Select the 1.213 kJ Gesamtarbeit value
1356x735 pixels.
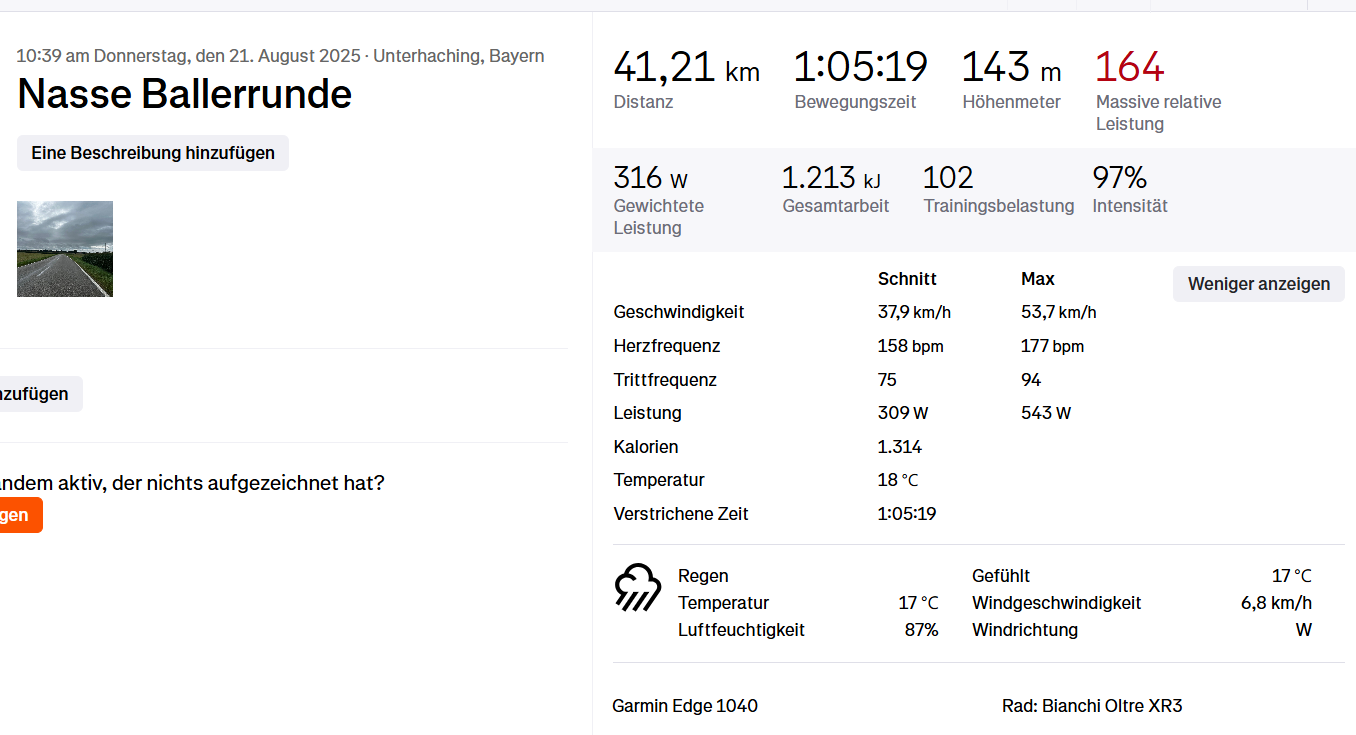pyautogui.click(x=831, y=178)
